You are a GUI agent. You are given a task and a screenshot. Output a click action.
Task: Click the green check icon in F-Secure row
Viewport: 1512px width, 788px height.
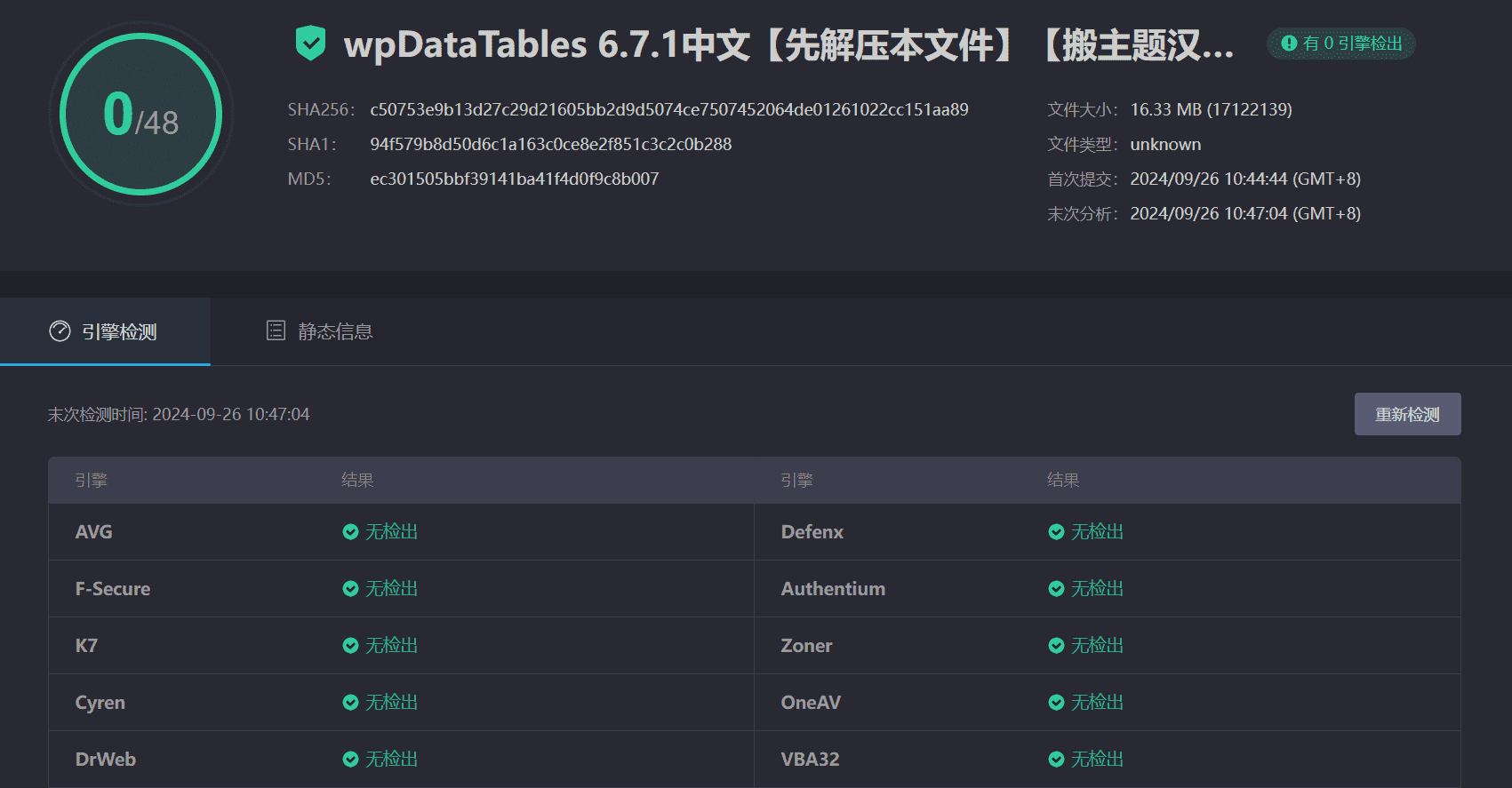point(350,588)
